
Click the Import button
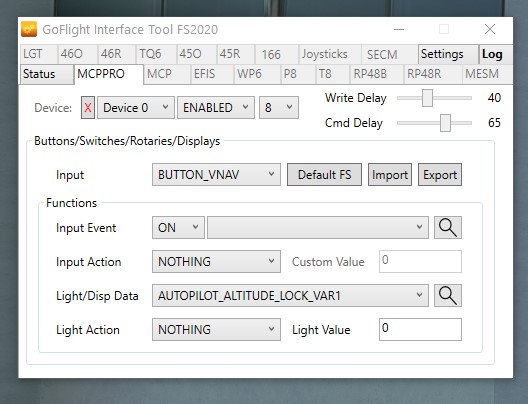tap(390, 175)
